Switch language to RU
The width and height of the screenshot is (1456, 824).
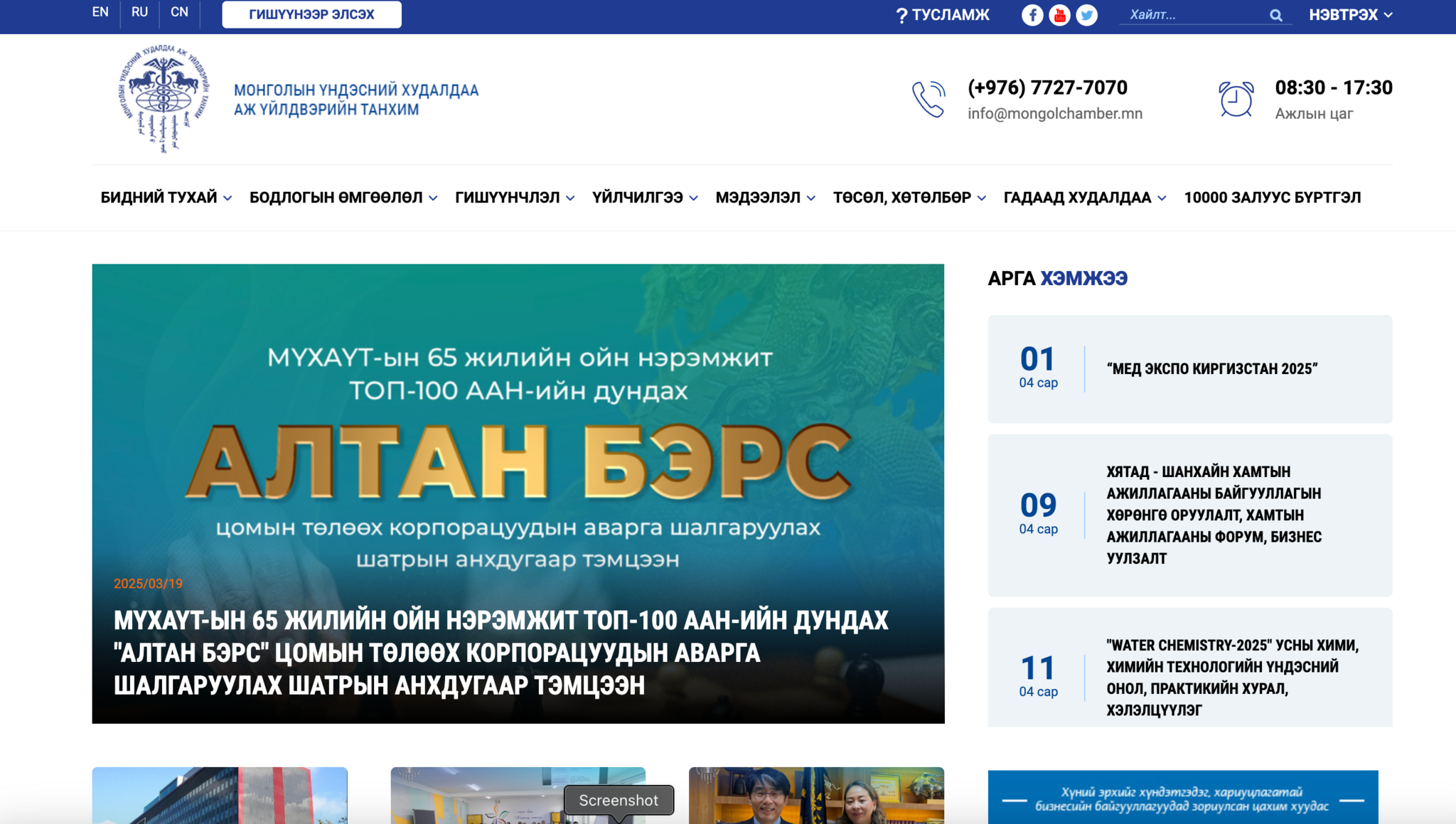tap(139, 12)
